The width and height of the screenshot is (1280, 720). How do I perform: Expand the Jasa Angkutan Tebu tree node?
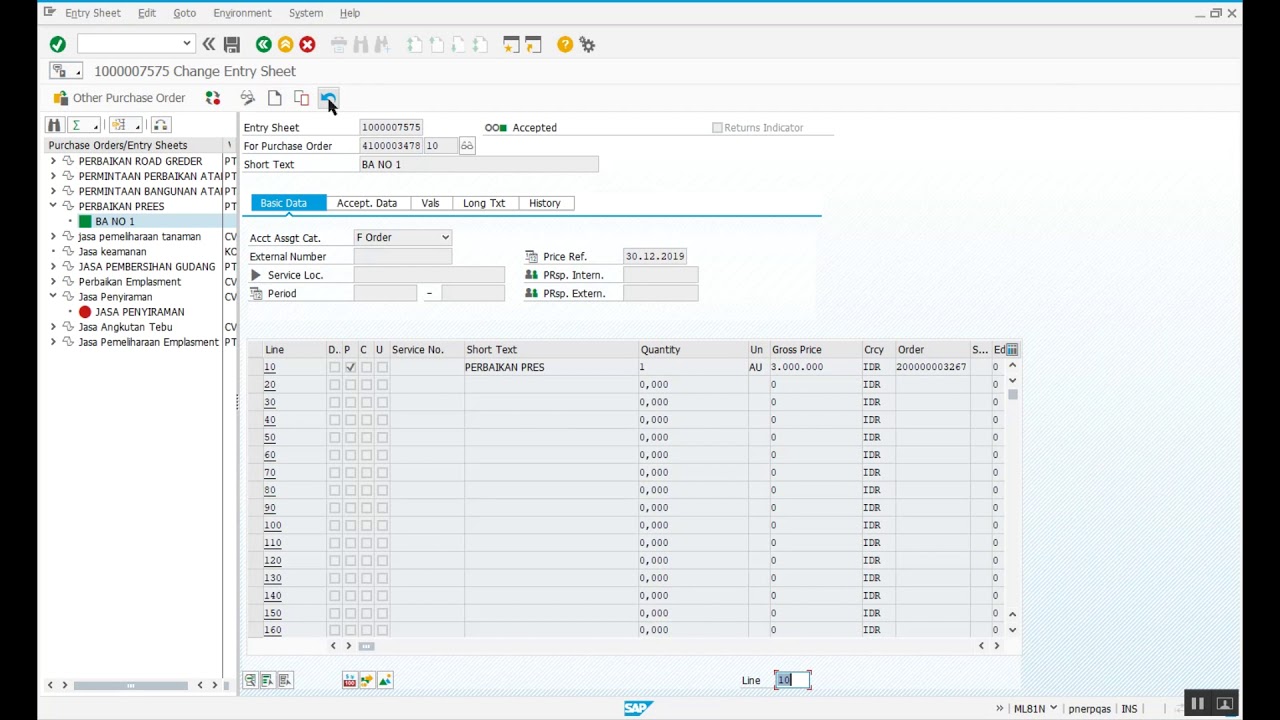coord(53,327)
